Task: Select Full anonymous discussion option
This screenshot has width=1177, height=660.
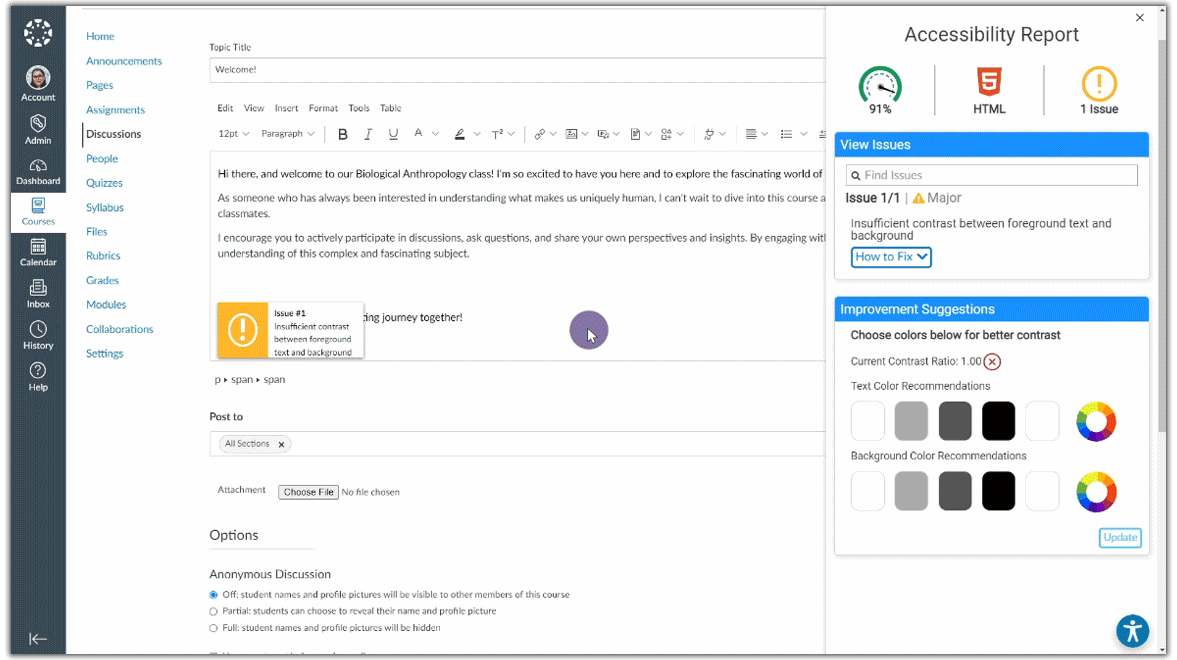Action: tap(213, 628)
